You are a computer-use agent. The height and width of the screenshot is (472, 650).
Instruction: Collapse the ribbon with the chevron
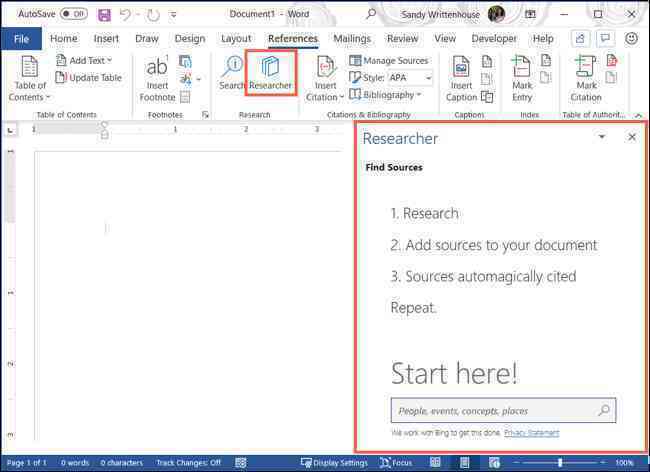[x=639, y=115]
